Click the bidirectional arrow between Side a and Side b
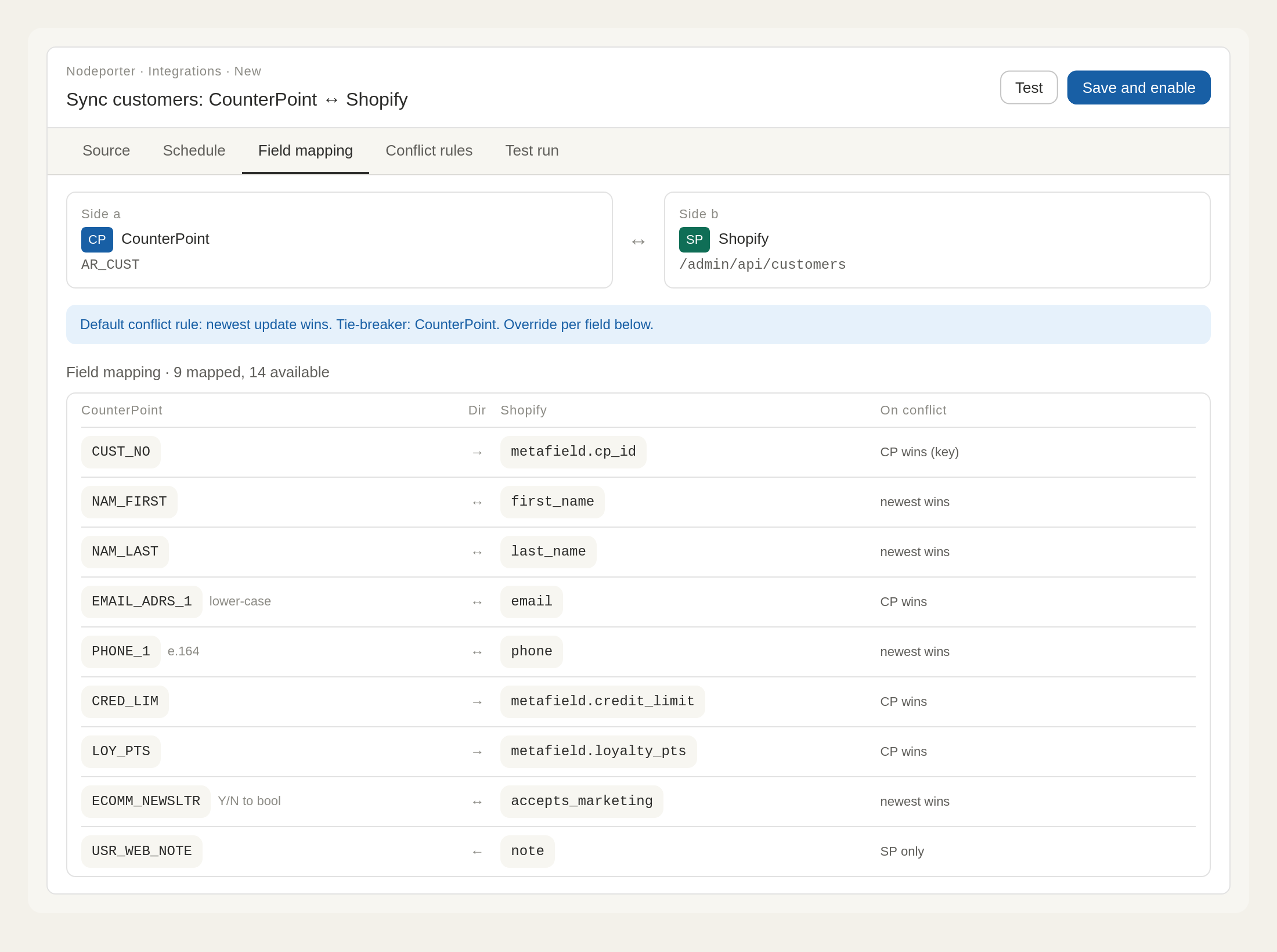The height and width of the screenshot is (952, 1277). click(638, 241)
